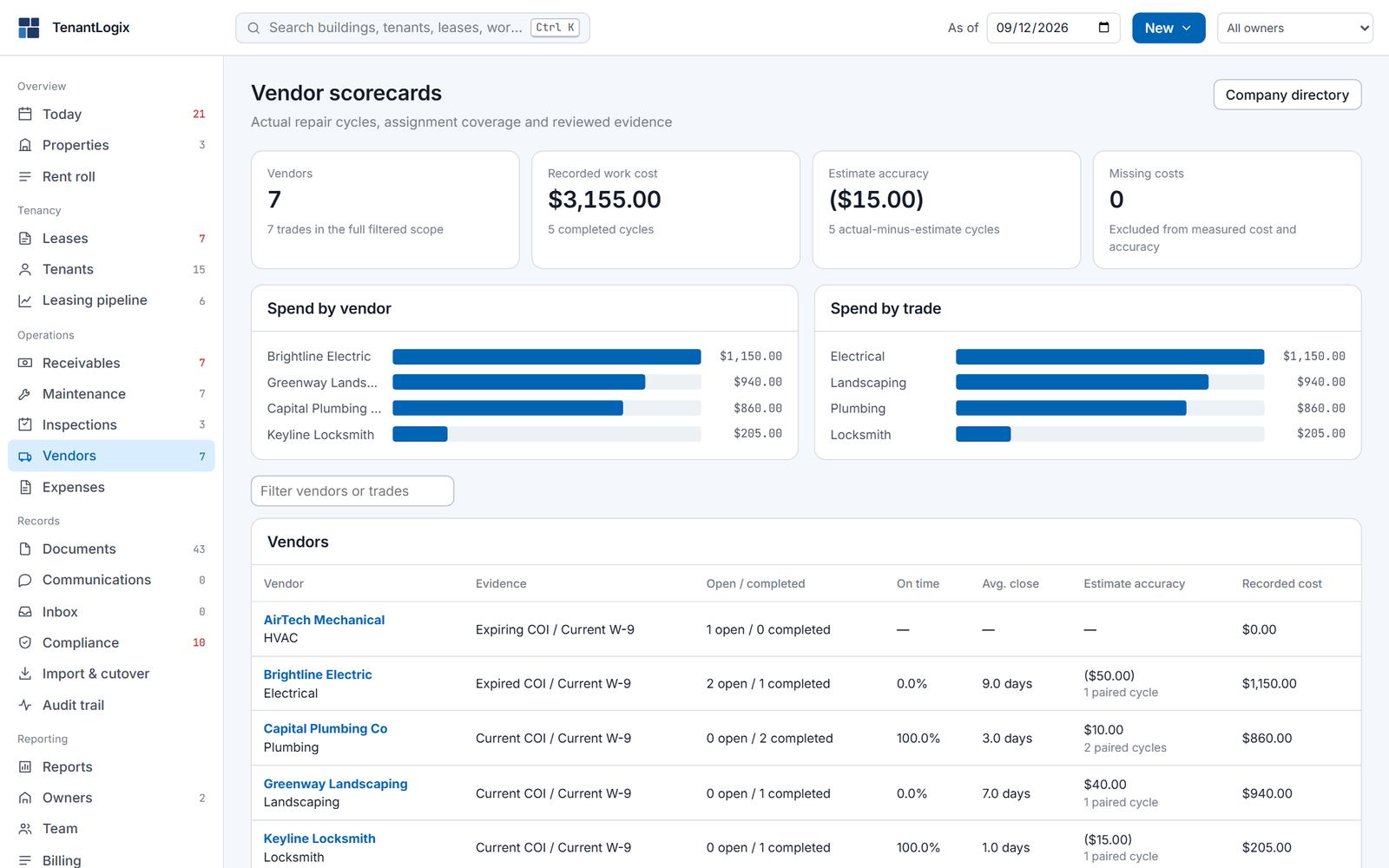Click the Documents file icon

pos(25,549)
